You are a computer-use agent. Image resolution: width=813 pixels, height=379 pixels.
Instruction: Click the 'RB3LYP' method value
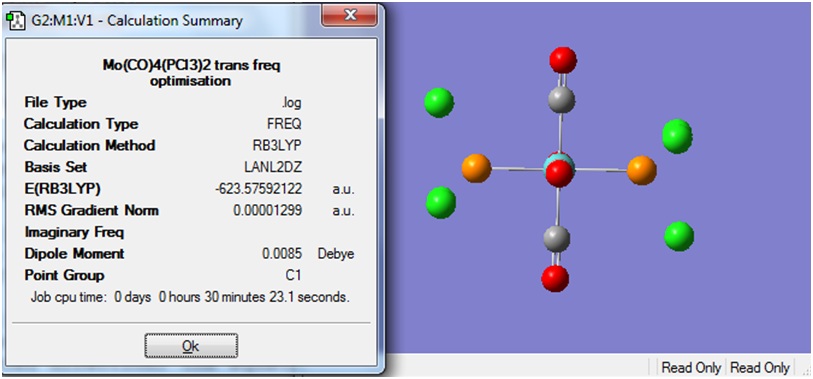click(278, 146)
